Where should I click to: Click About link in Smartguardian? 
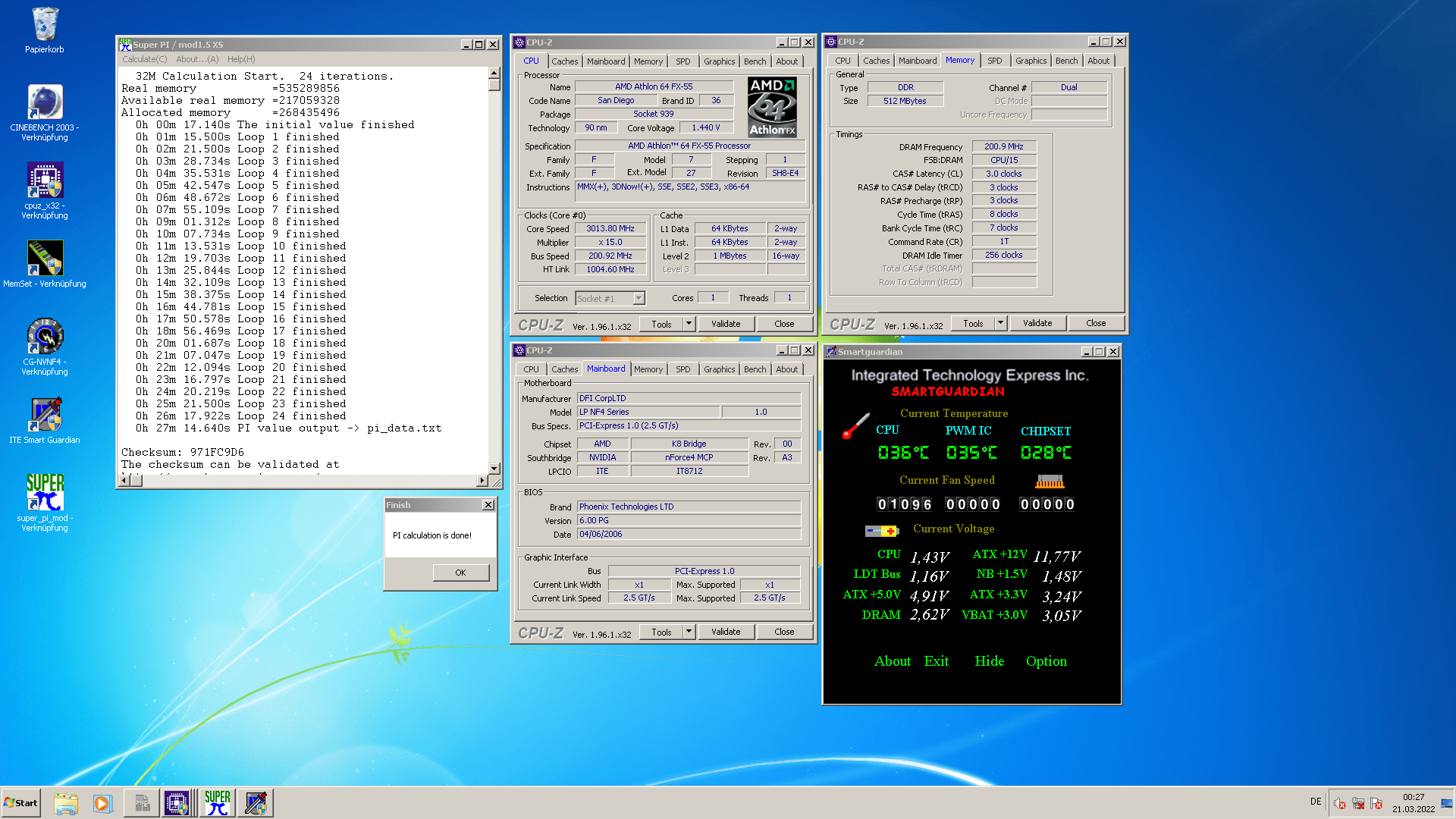point(893,661)
